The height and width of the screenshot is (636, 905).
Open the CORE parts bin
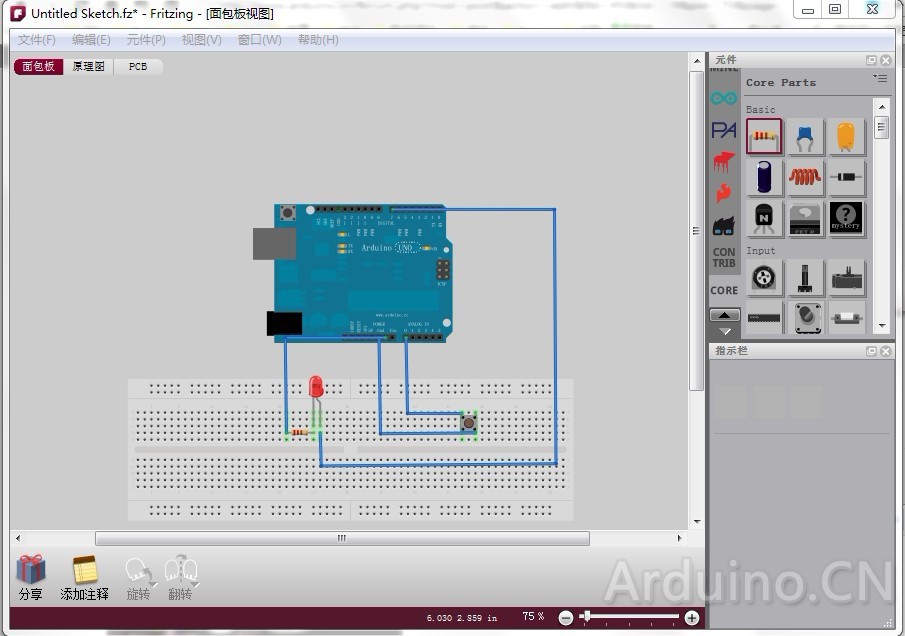pos(724,290)
